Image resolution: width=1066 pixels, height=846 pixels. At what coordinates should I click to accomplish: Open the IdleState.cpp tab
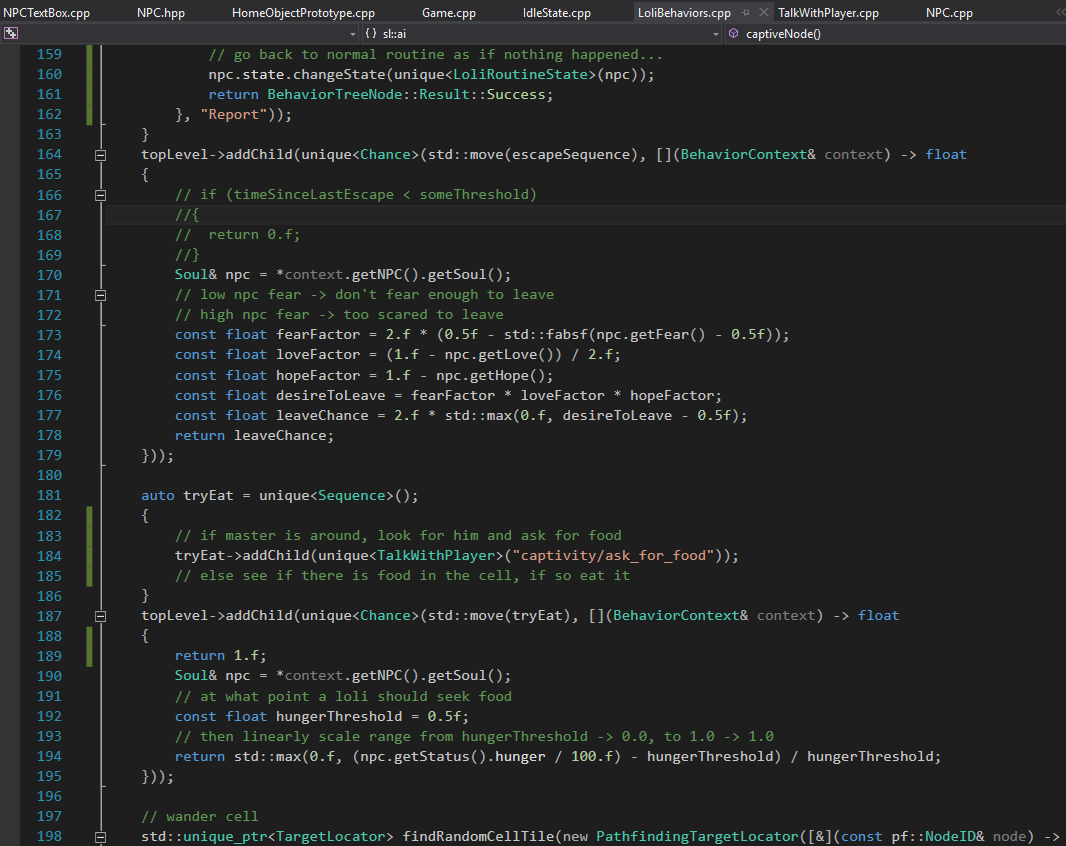[x=557, y=13]
